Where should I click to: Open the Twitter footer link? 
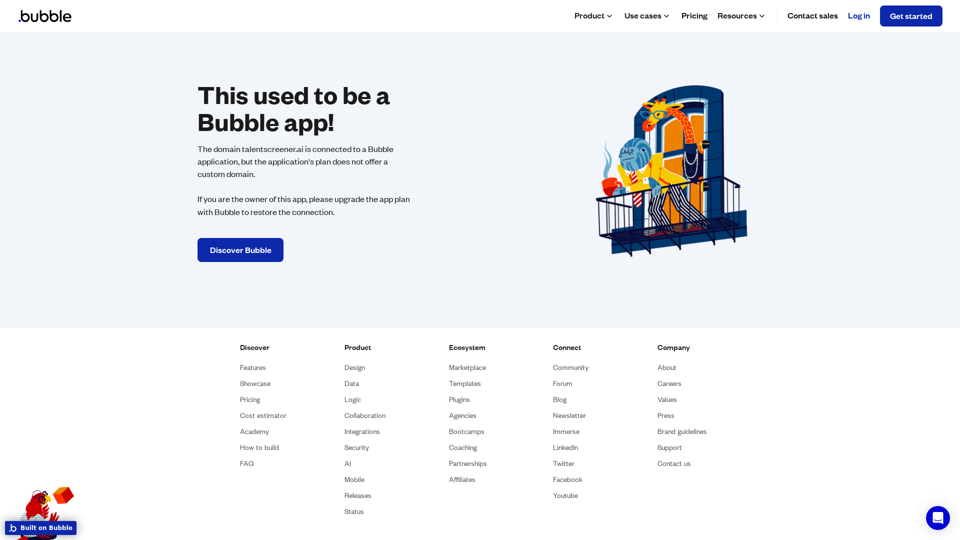coord(563,463)
